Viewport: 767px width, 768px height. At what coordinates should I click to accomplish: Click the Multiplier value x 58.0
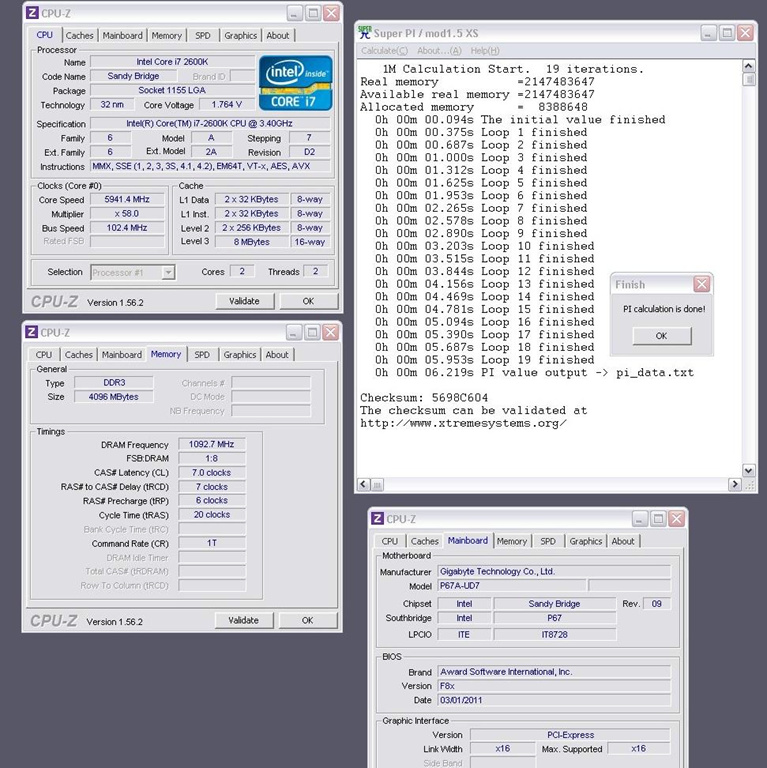pos(127,214)
